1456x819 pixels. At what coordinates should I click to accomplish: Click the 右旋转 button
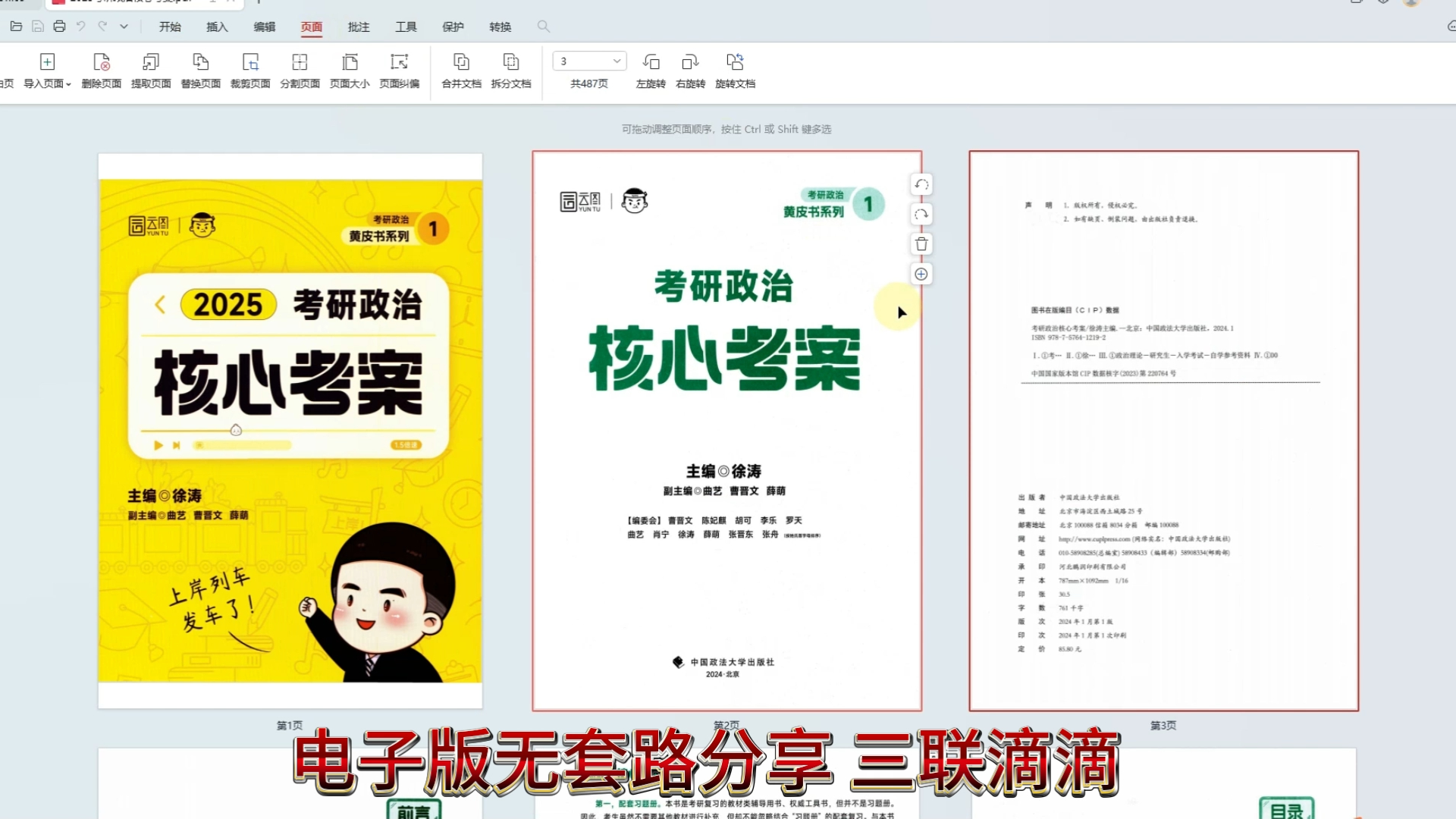(x=690, y=71)
